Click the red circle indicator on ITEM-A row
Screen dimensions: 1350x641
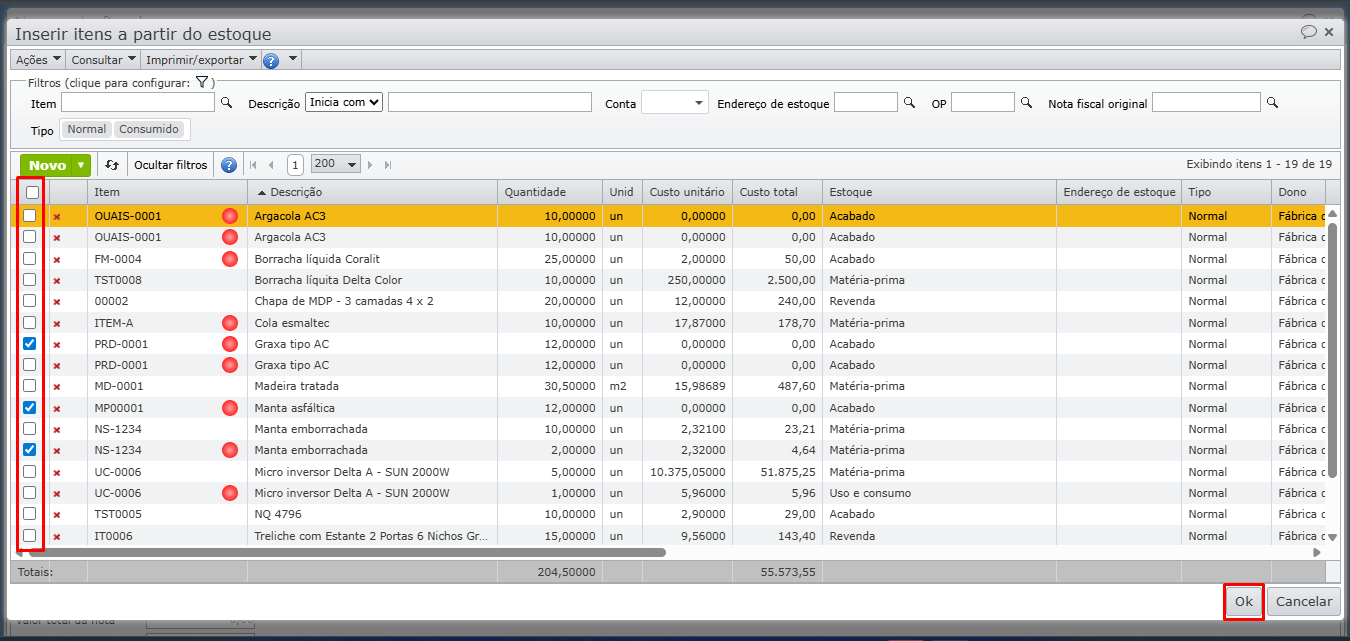pyautogui.click(x=230, y=323)
